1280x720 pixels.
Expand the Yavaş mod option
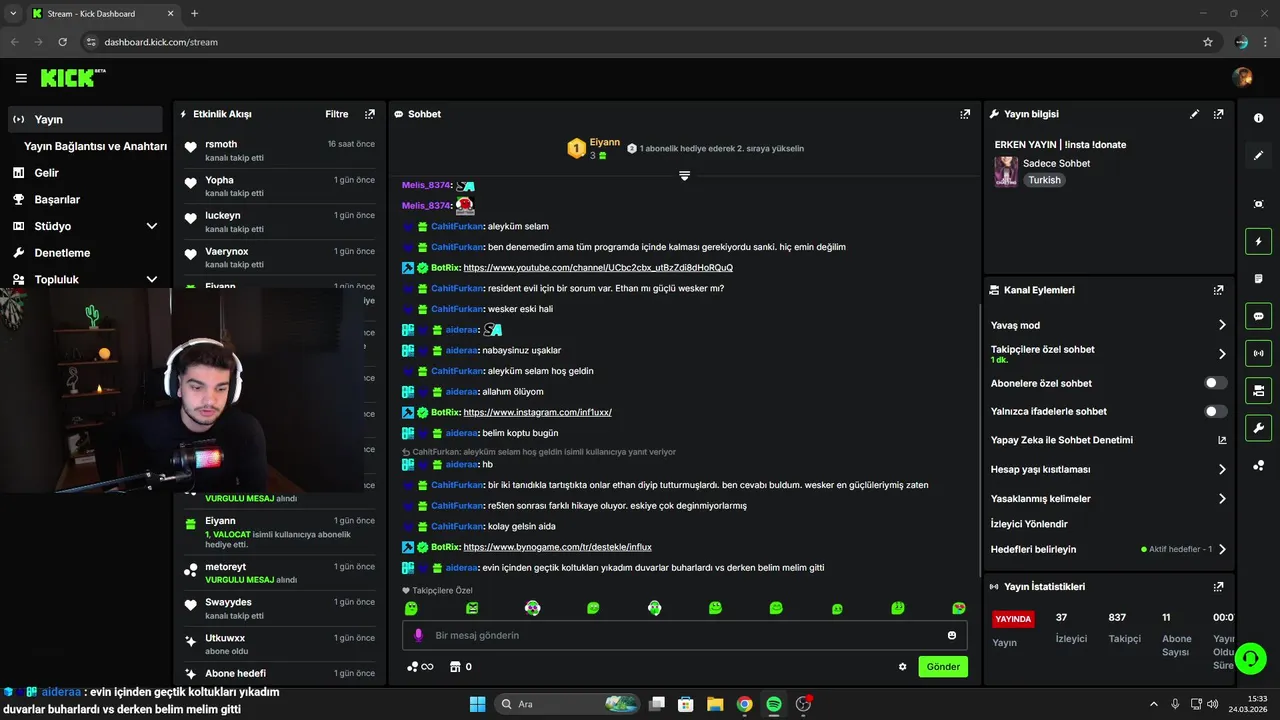pyautogui.click(x=1108, y=325)
